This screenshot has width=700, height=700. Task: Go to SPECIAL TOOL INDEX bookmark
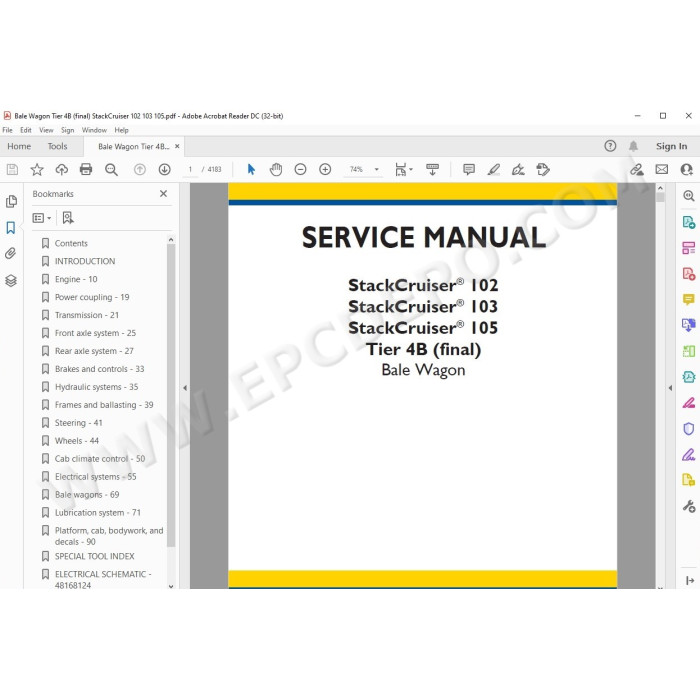94,556
